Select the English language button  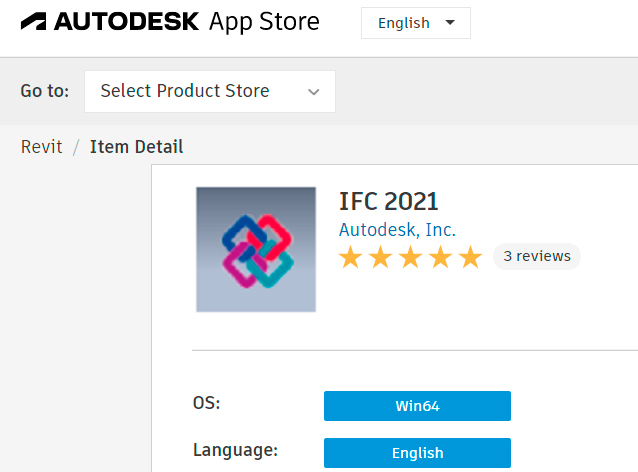pyautogui.click(x=417, y=453)
